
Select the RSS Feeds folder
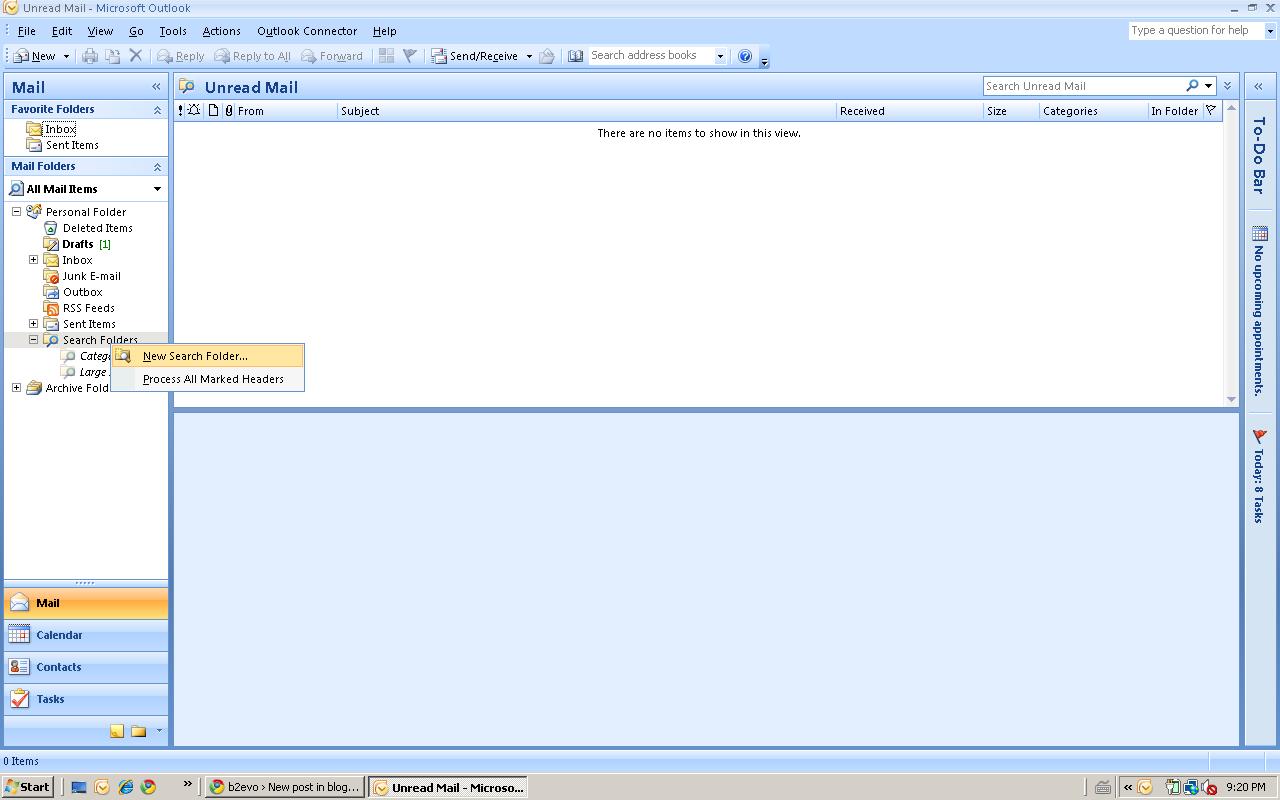88,308
